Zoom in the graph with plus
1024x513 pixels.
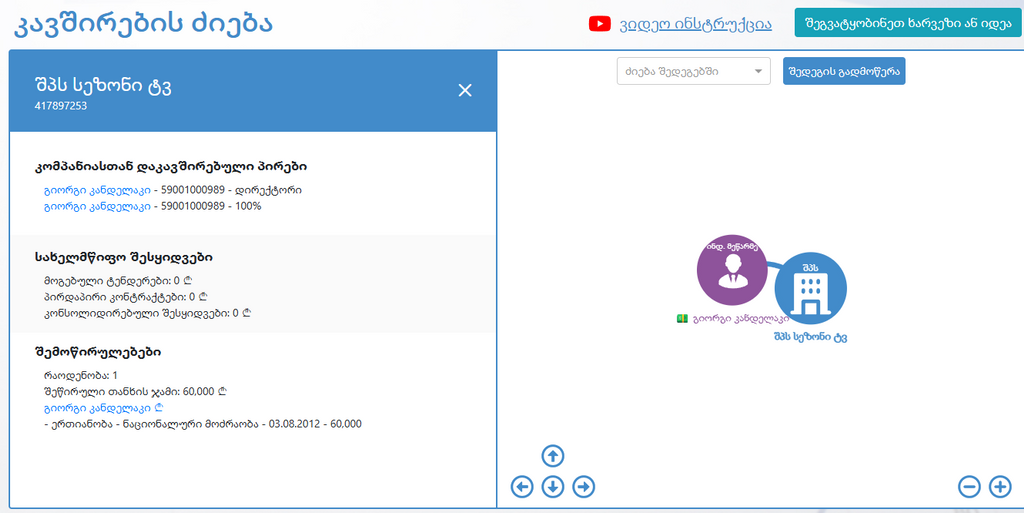point(1000,486)
